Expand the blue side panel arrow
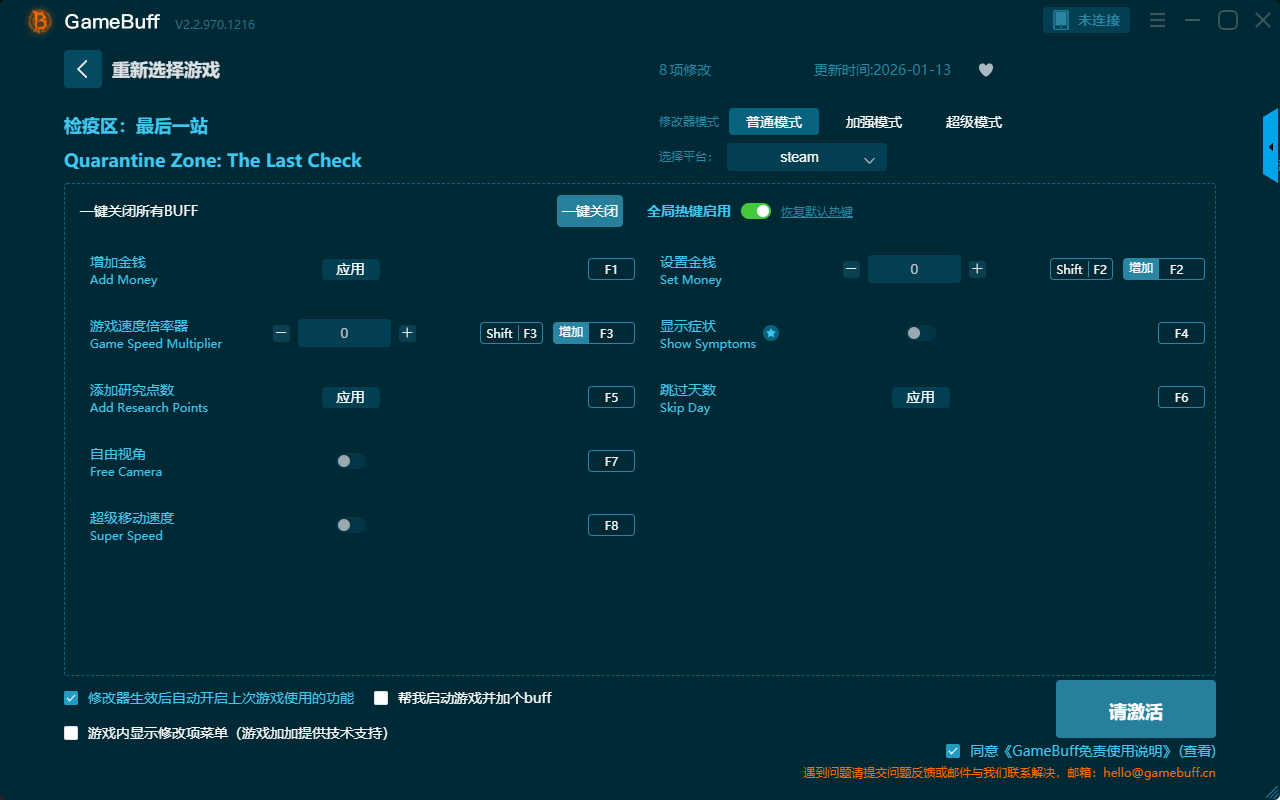The width and height of the screenshot is (1280, 800). [x=1271, y=147]
